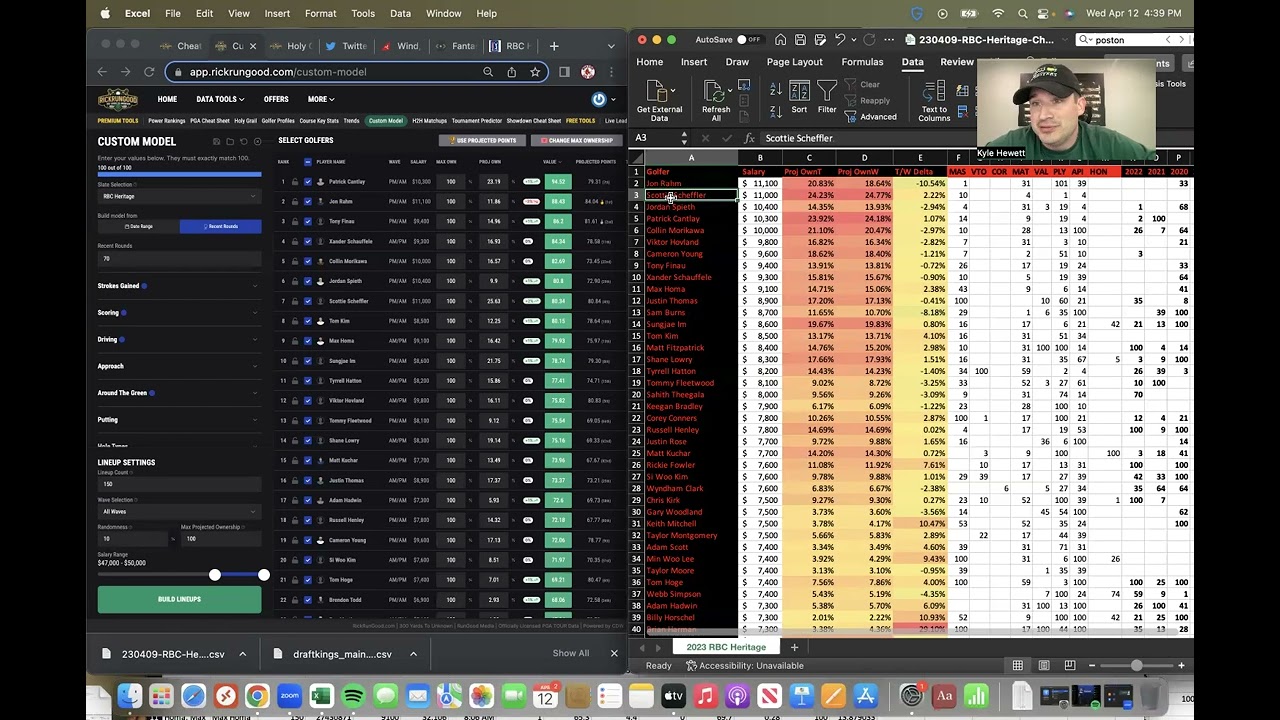Click USE PROJECTED POINTS button
The height and width of the screenshot is (720, 1280).
[x=484, y=141]
